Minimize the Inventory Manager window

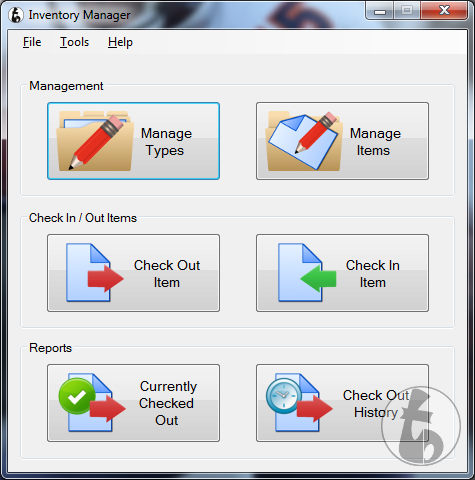click(x=380, y=11)
